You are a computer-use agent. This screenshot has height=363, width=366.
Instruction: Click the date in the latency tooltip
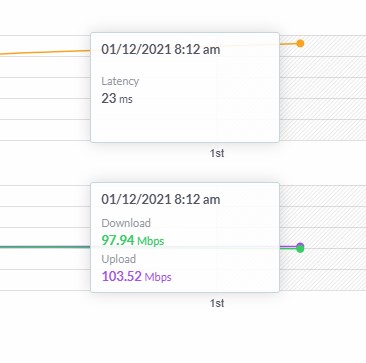(x=161, y=50)
